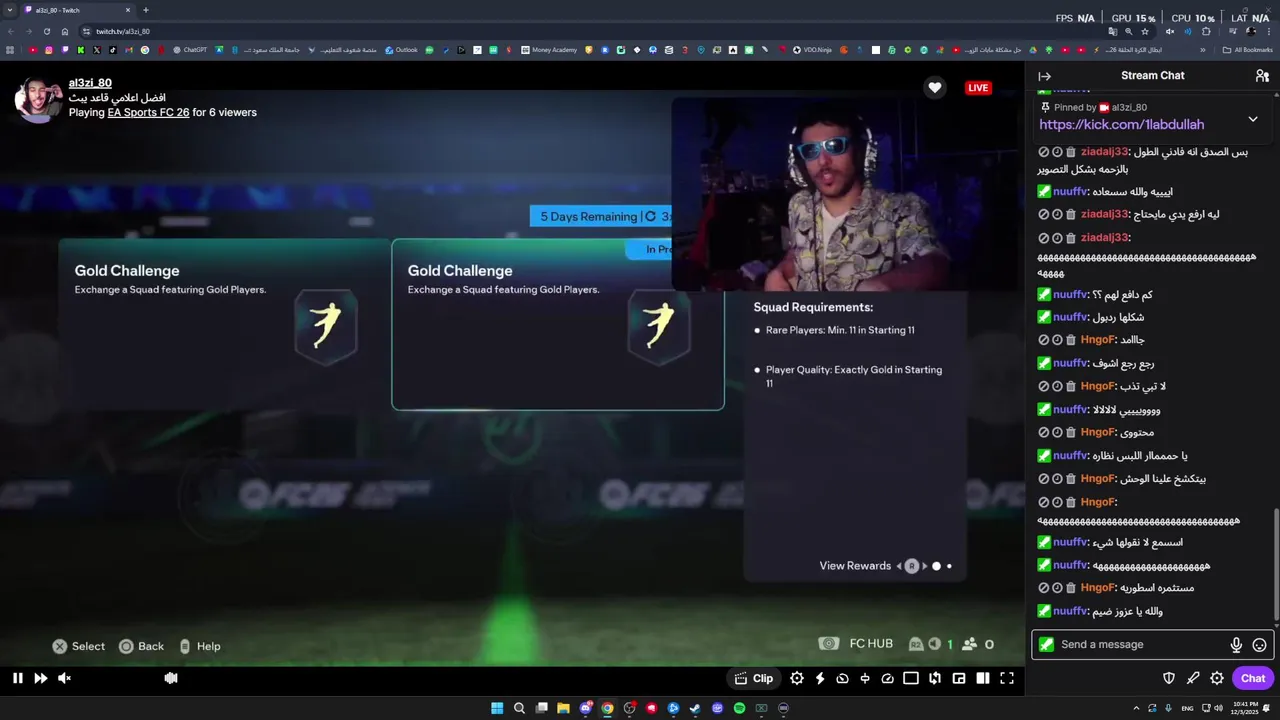Open Outlook bookmark

(x=401, y=50)
